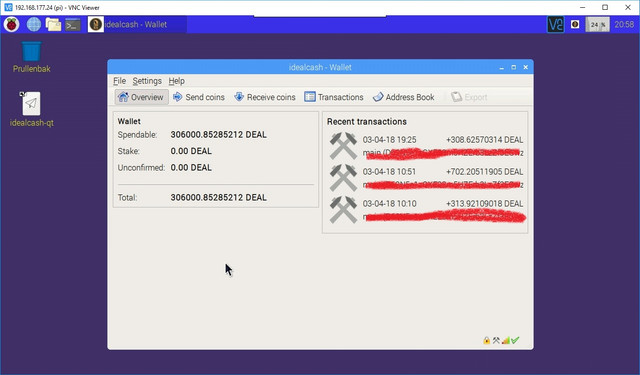Open the Raspberry Pi main menu
640x375 pixels.
click(11, 24)
